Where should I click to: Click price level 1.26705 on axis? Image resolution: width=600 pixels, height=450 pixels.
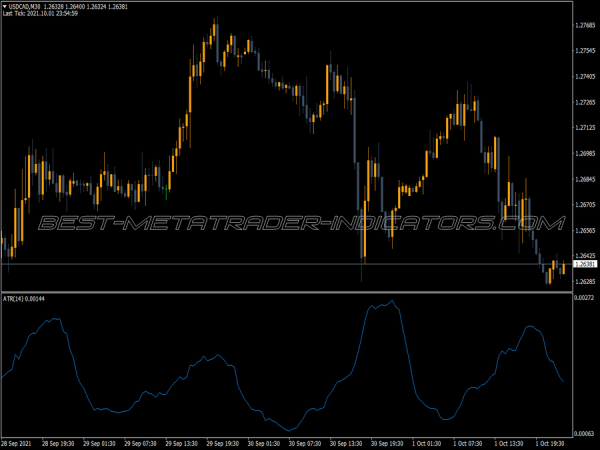click(x=585, y=205)
